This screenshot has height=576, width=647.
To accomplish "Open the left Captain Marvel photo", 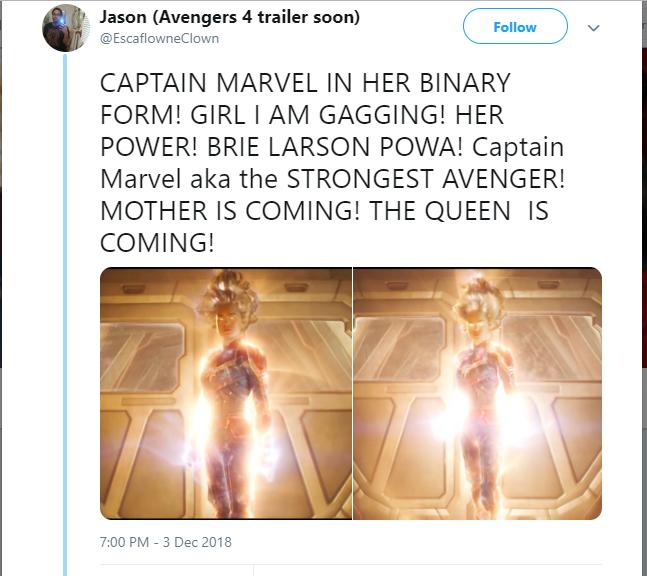I will (226, 393).
